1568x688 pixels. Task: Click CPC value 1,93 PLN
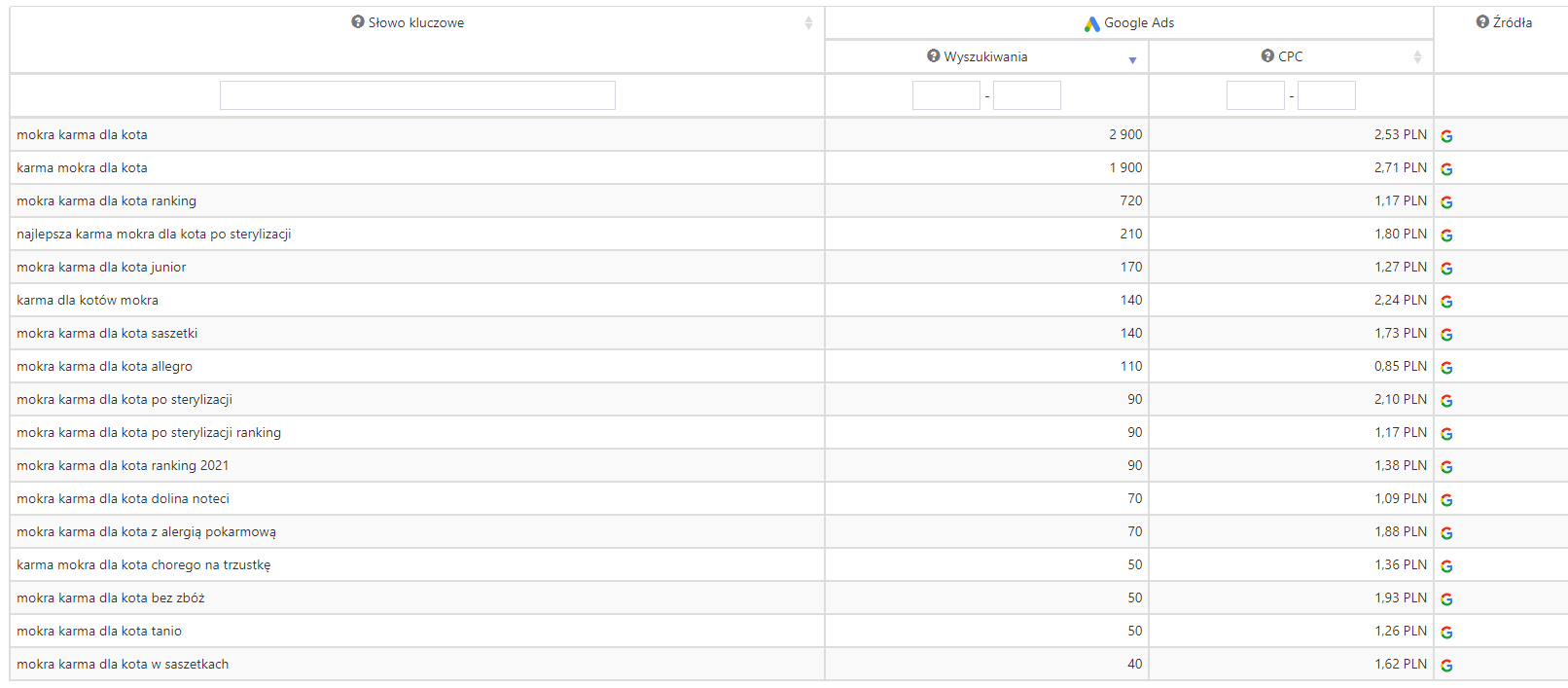[x=1401, y=597]
